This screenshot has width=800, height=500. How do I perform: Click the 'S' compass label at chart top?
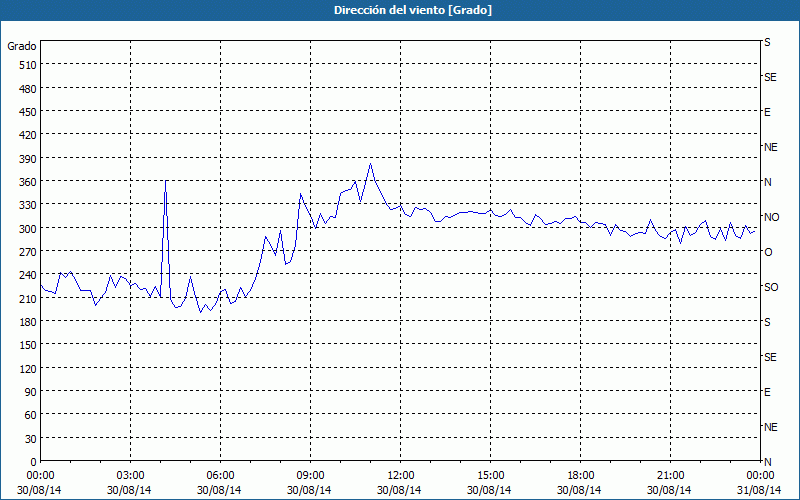[767, 43]
